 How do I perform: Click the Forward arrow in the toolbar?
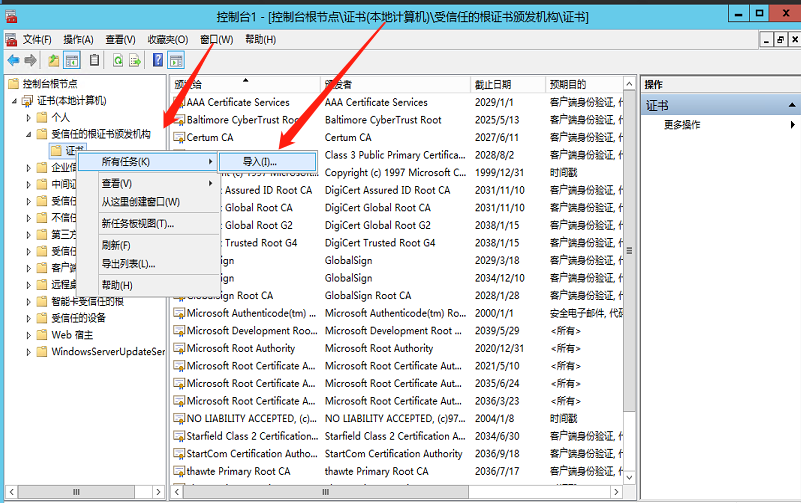[x=31, y=61]
